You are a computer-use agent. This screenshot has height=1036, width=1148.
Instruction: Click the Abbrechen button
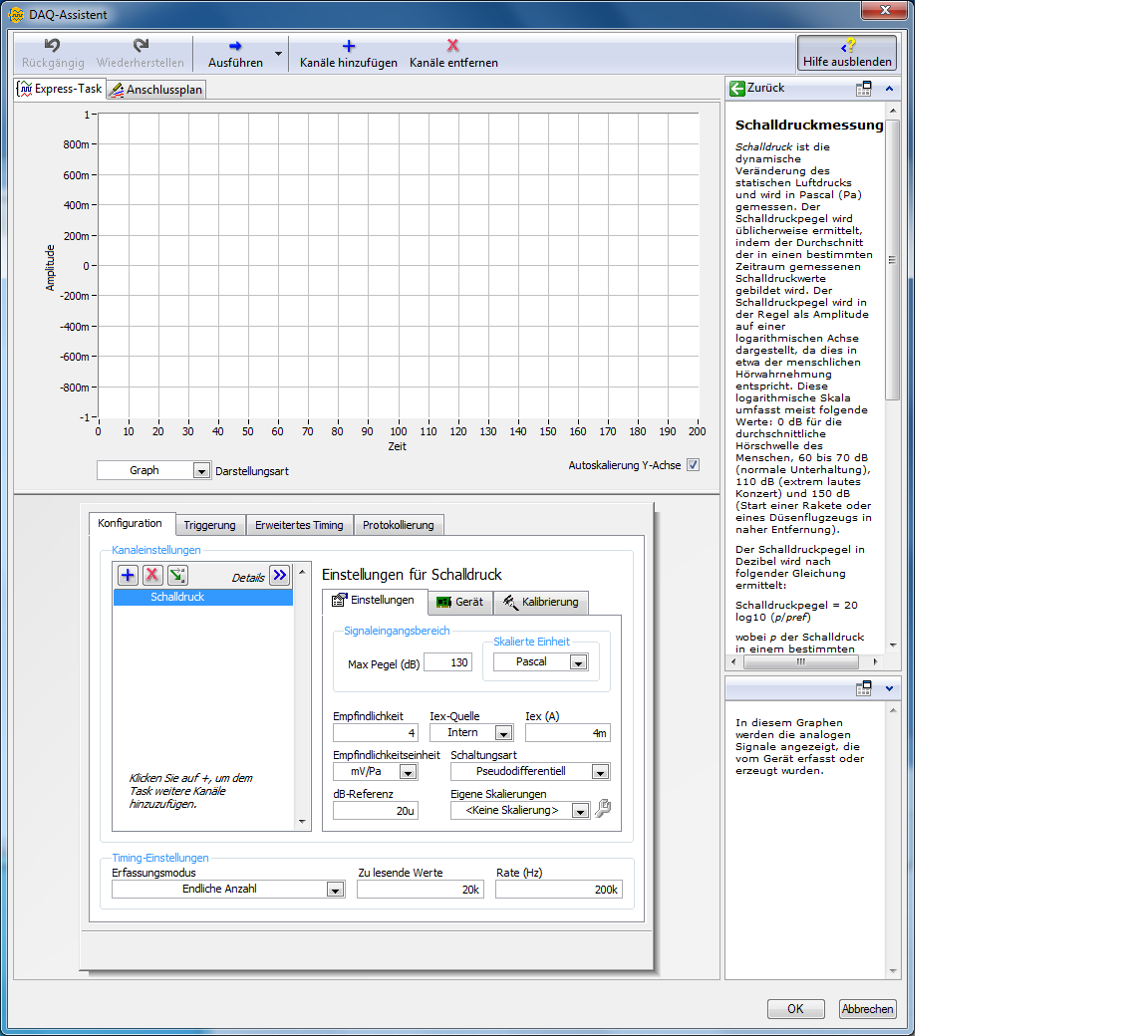click(x=867, y=1009)
